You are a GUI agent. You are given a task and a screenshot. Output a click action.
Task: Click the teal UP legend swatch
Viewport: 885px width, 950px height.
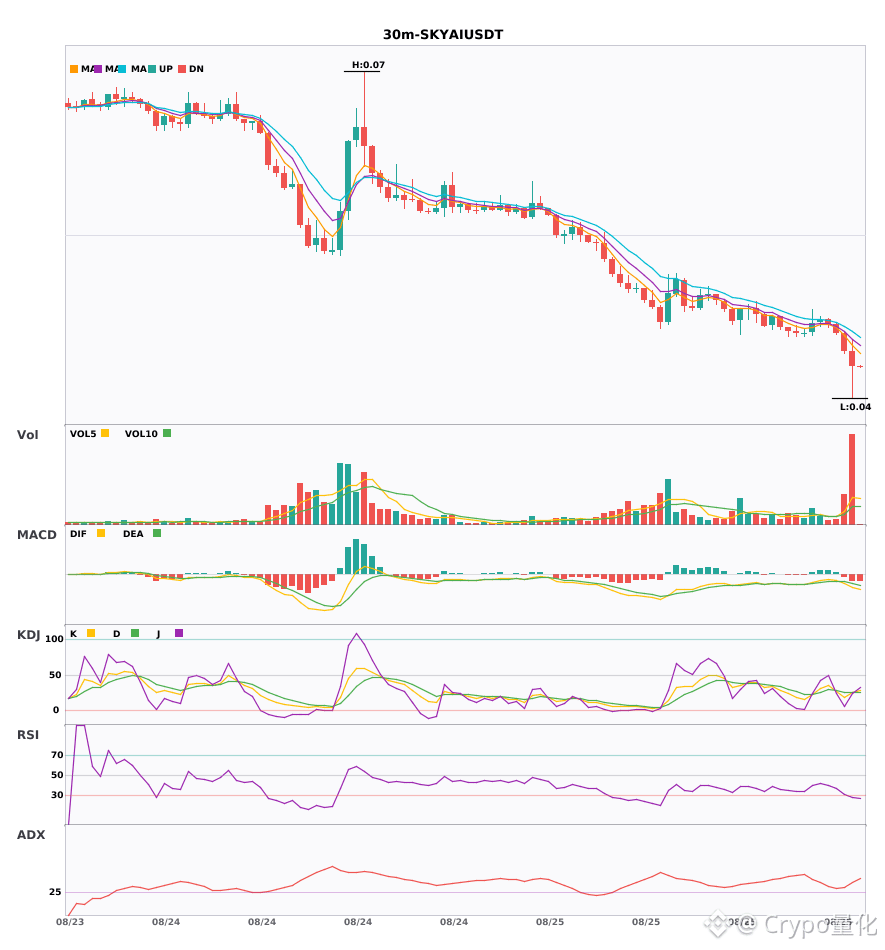[152, 69]
